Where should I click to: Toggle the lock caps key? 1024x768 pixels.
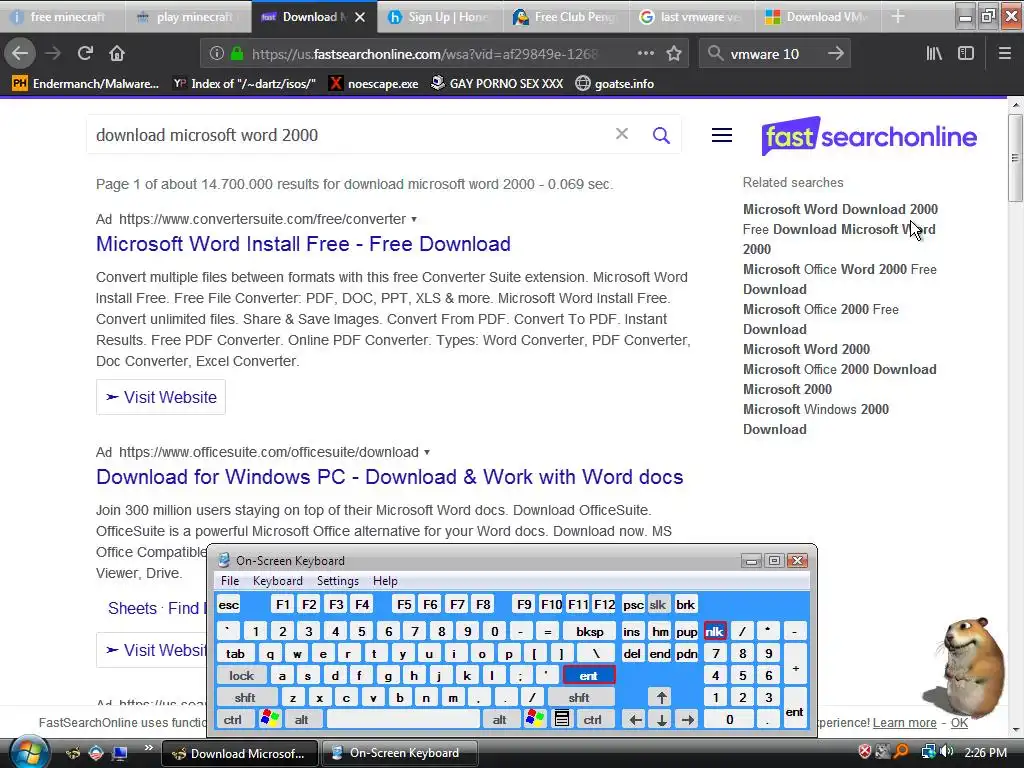pyautogui.click(x=241, y=675)
